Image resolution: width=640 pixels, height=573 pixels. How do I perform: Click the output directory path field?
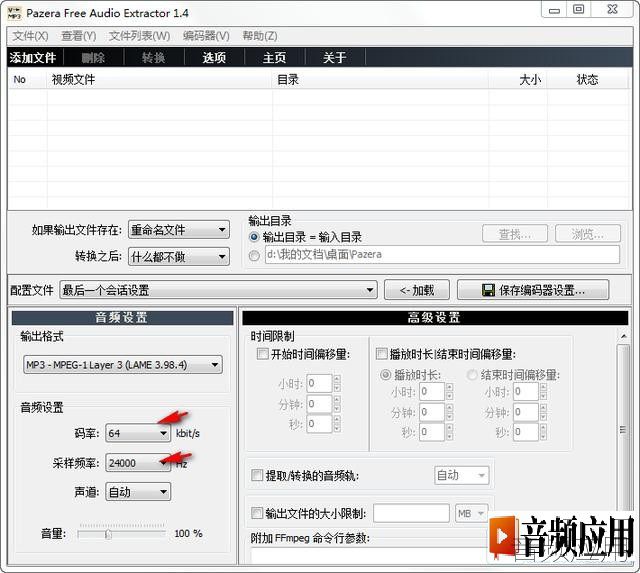tap(442, 254)
